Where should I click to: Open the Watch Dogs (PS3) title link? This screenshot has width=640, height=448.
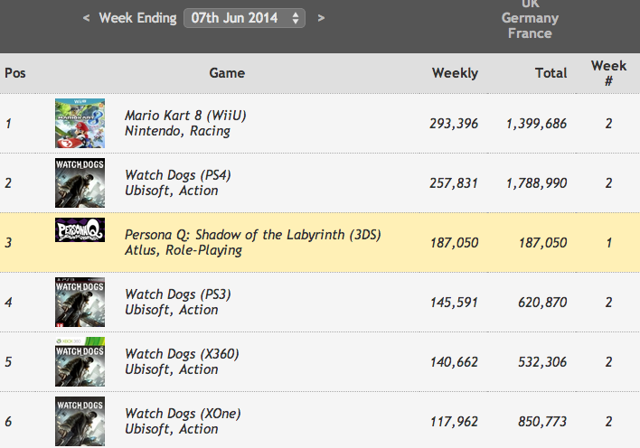coord(178,294)
